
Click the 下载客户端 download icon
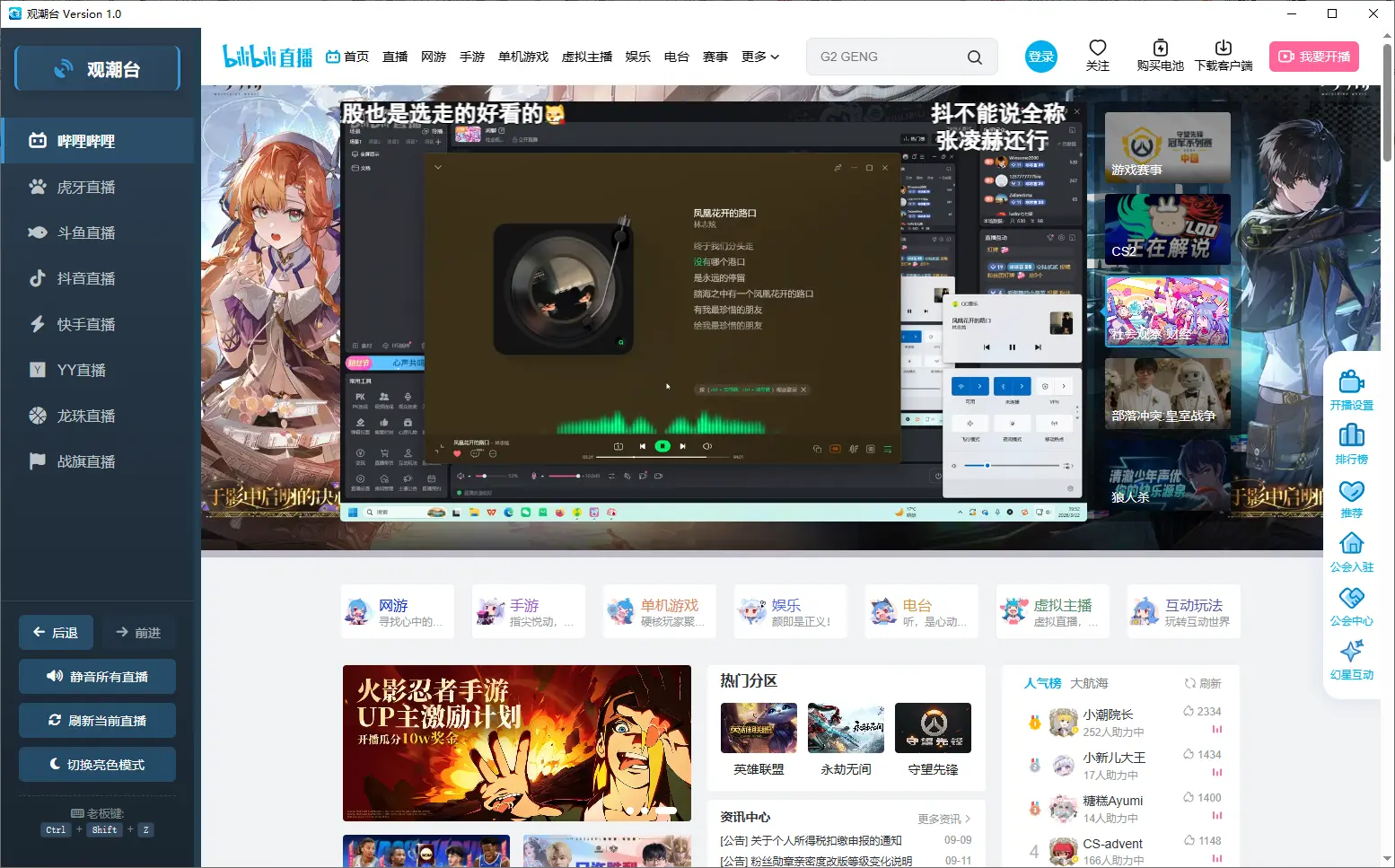(x=1224, y=55)
